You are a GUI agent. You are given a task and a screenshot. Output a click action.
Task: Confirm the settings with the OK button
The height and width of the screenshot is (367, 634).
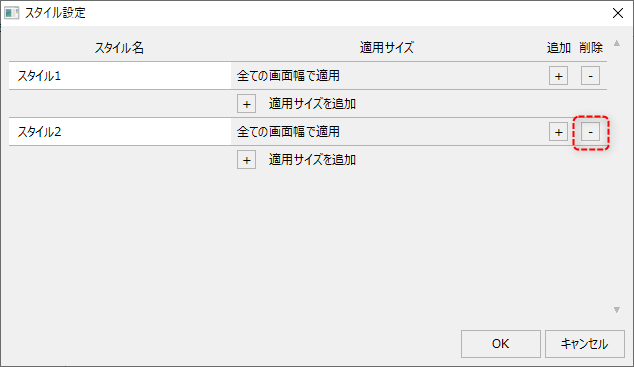point(501,344)
